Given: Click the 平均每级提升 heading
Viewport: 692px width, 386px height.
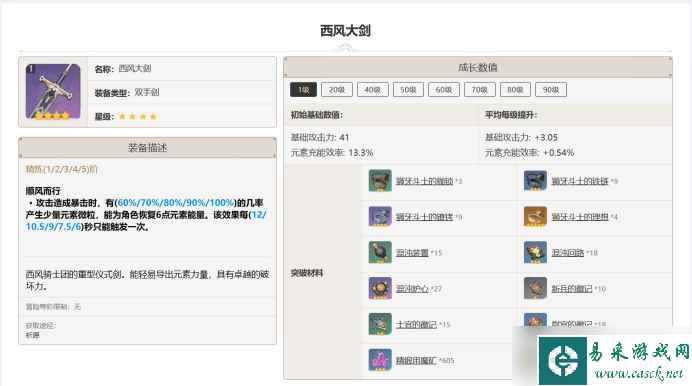Looking at the screenshot, I should coord(511,115).
